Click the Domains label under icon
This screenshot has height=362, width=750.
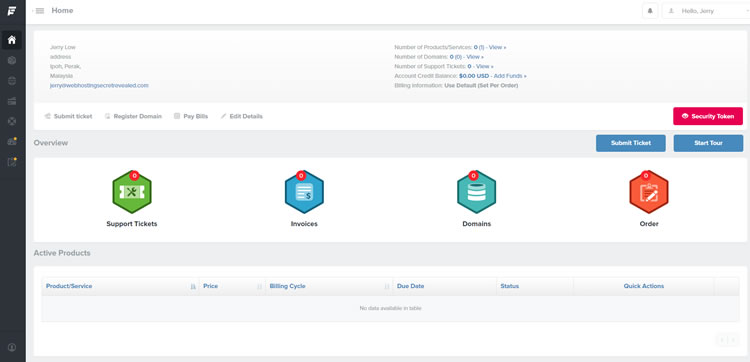coord(476,224)
